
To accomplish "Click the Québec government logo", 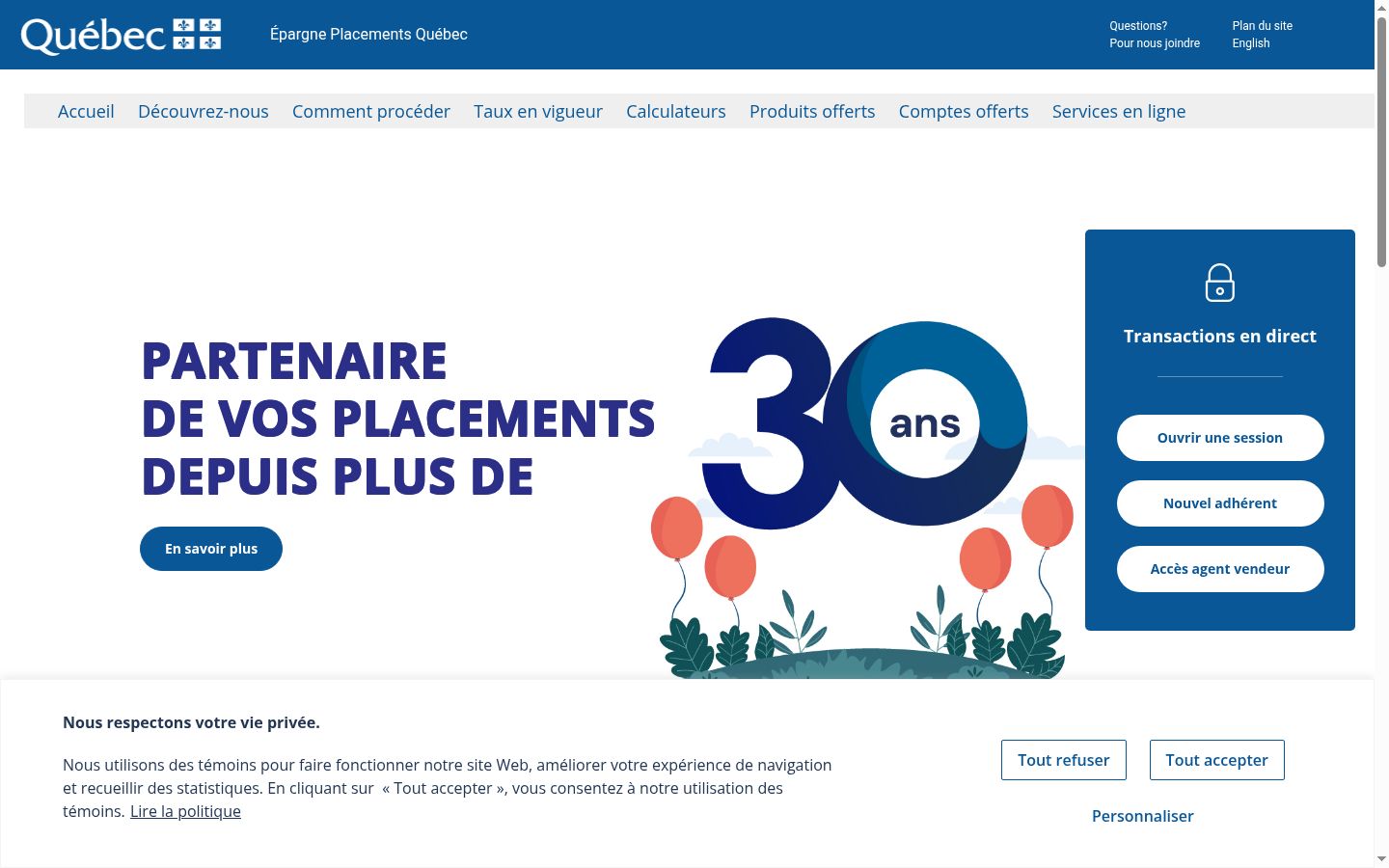I will pyautogui.click(x=122, y=35).
